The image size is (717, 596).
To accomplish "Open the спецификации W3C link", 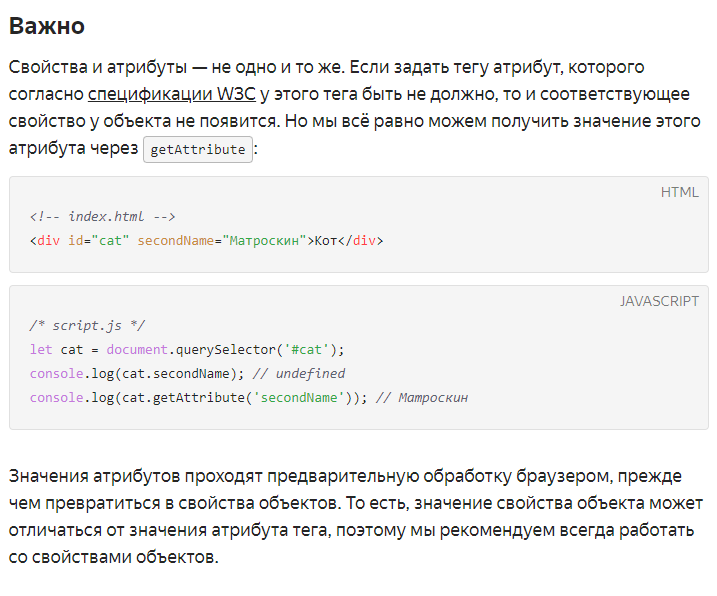I will click(x=171, y=94).
